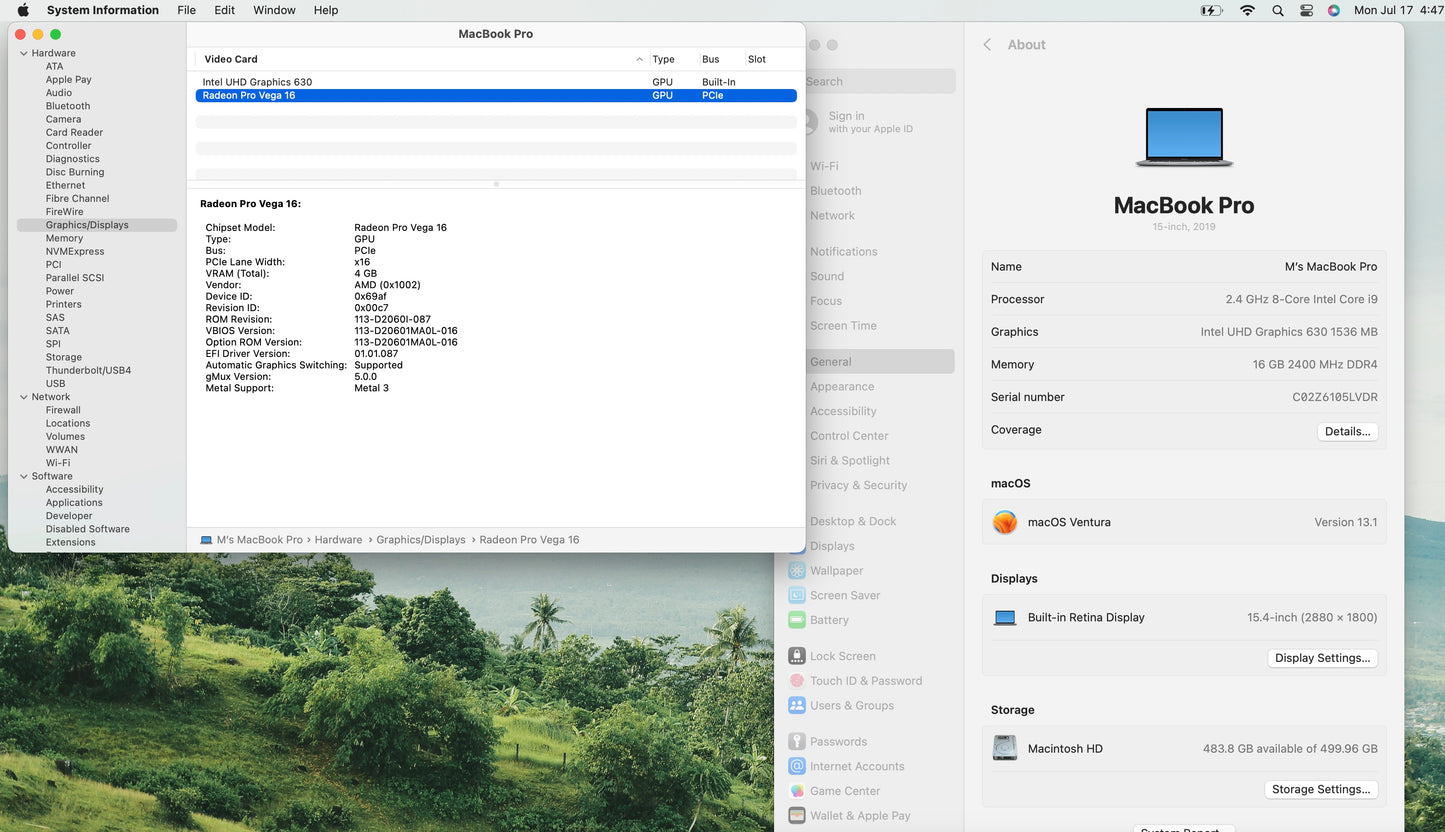Click the Built-in Retina Display icon
Image resolution: width=1445 pixels, height=832 pixels.
(1005, 618)
